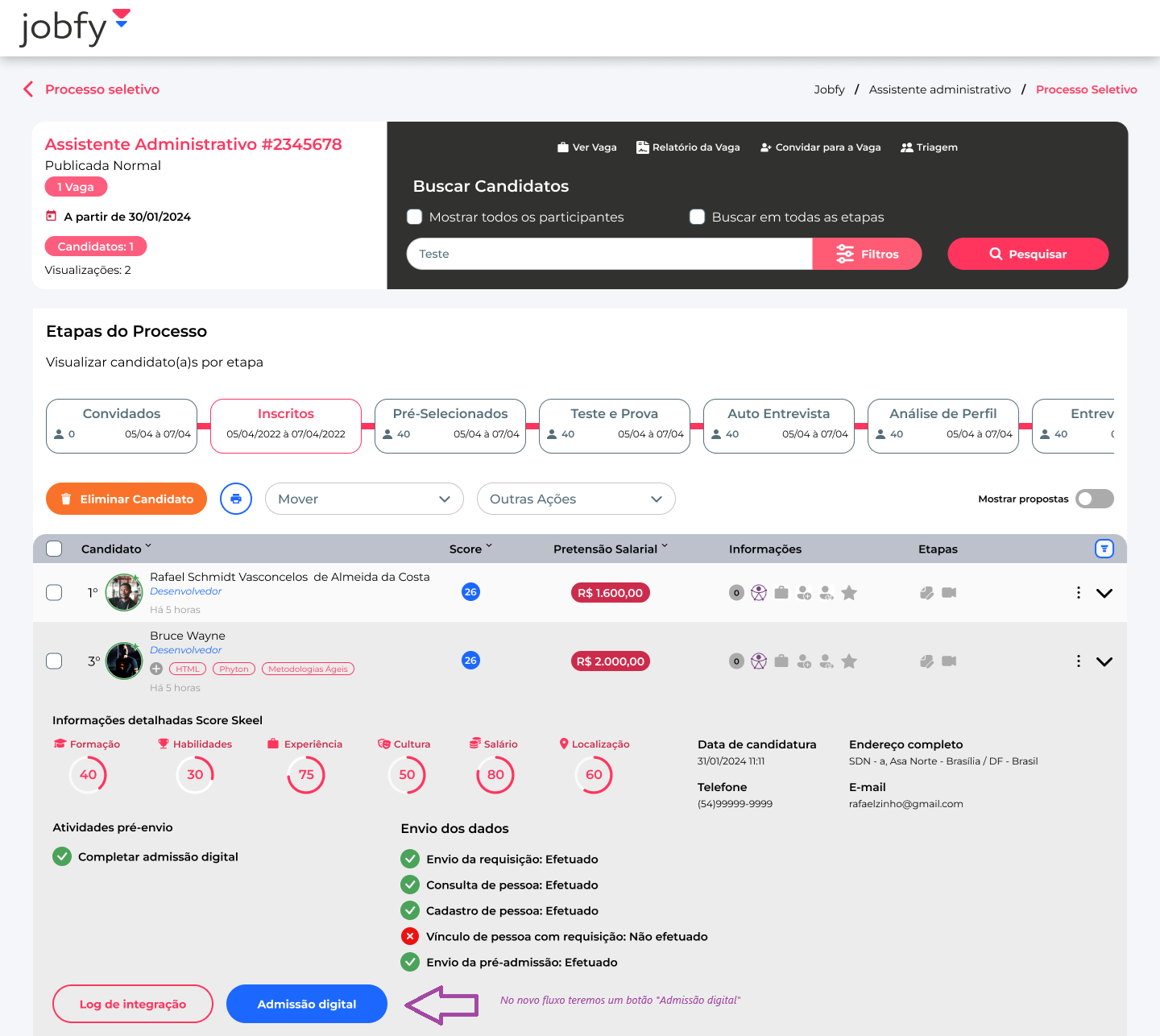Open the Outras Ações dropdown
This screenshot has width=1160, height=1036.
[x=576, y=499]
